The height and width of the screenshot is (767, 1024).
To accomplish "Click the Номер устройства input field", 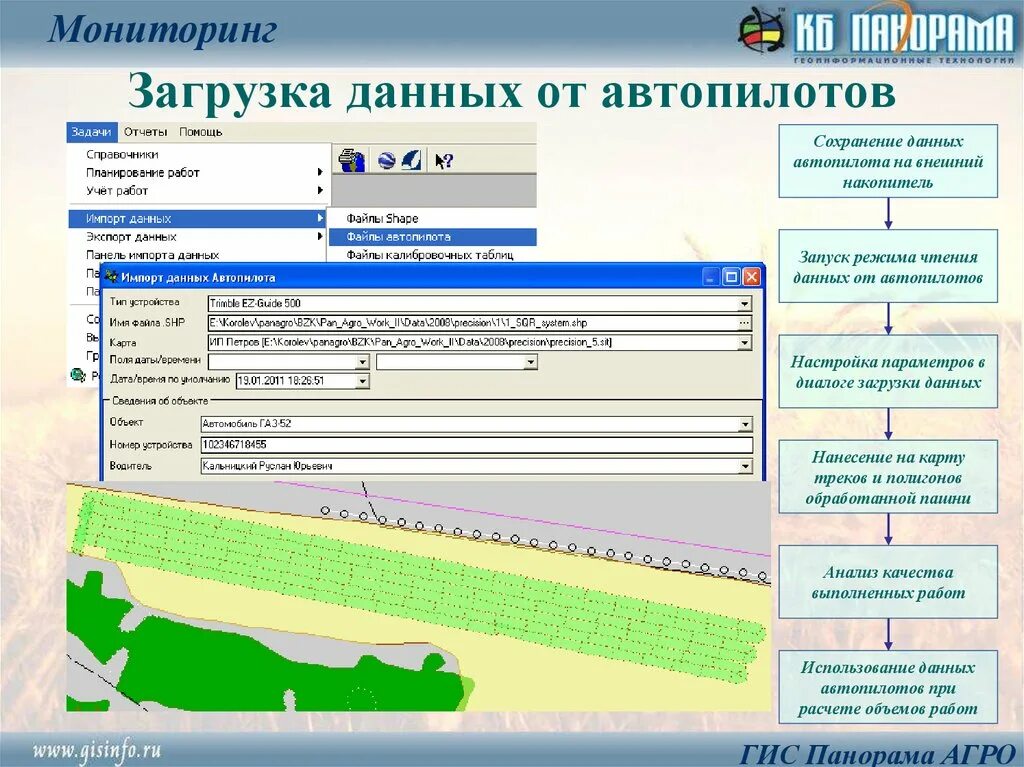I will [477, 445].
